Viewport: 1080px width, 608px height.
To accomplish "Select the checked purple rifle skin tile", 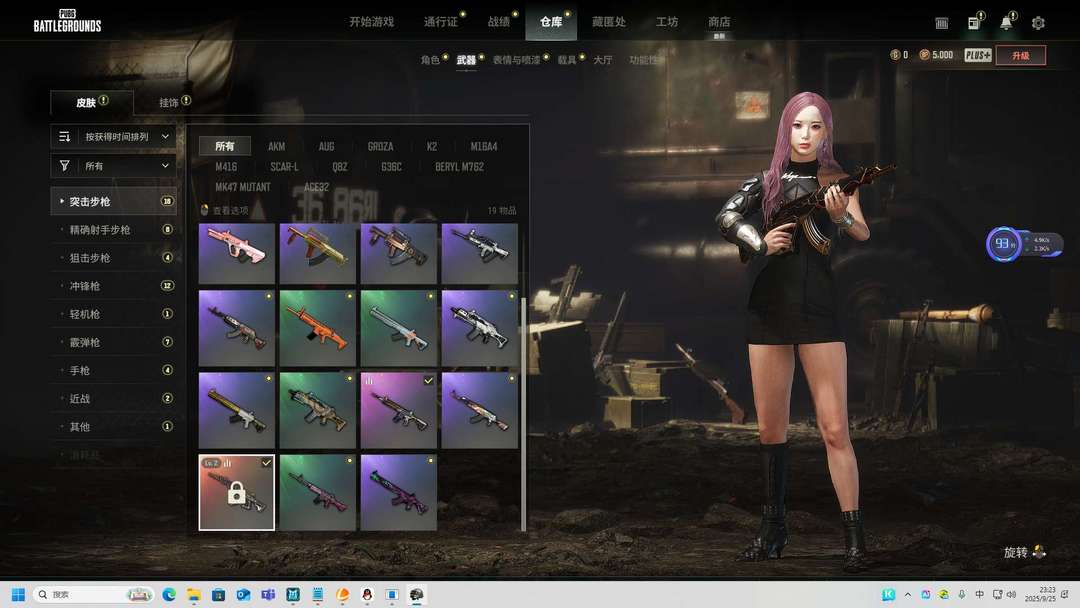I will coord(398,410).
